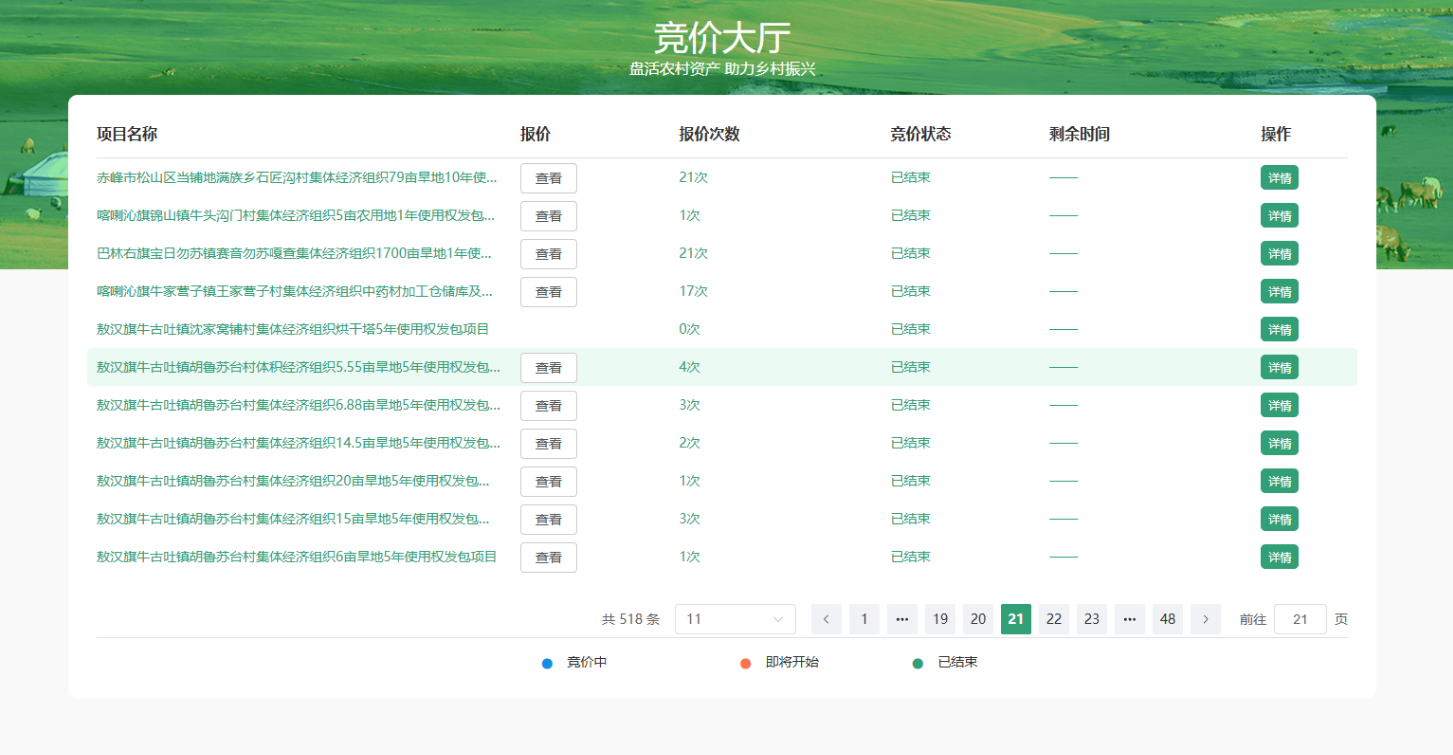Open project link 敖汉旗牛古吐镇沈家窝铺村烘干塔
Screen dimensions: 1453x755
[293, 329]
